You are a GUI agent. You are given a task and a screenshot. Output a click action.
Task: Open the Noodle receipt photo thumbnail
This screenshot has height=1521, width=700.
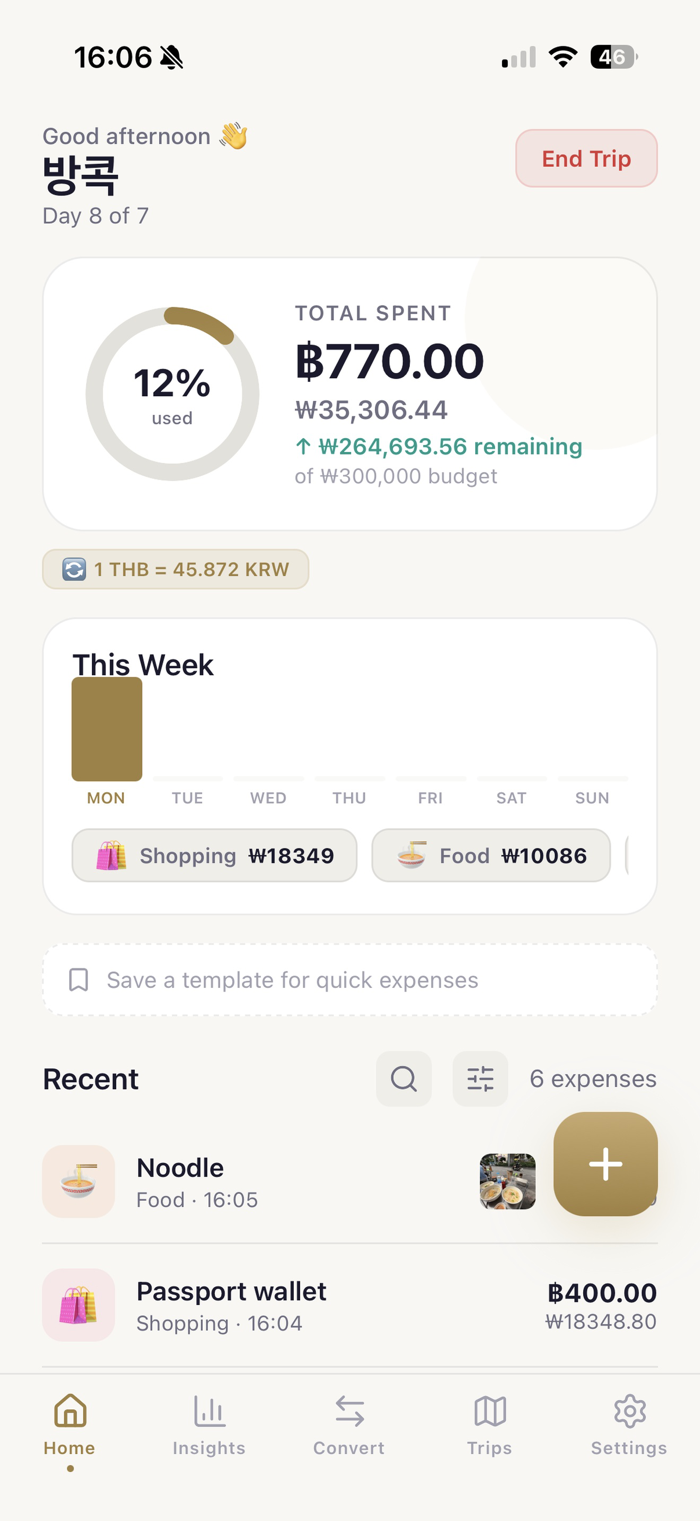(507, 1181)
